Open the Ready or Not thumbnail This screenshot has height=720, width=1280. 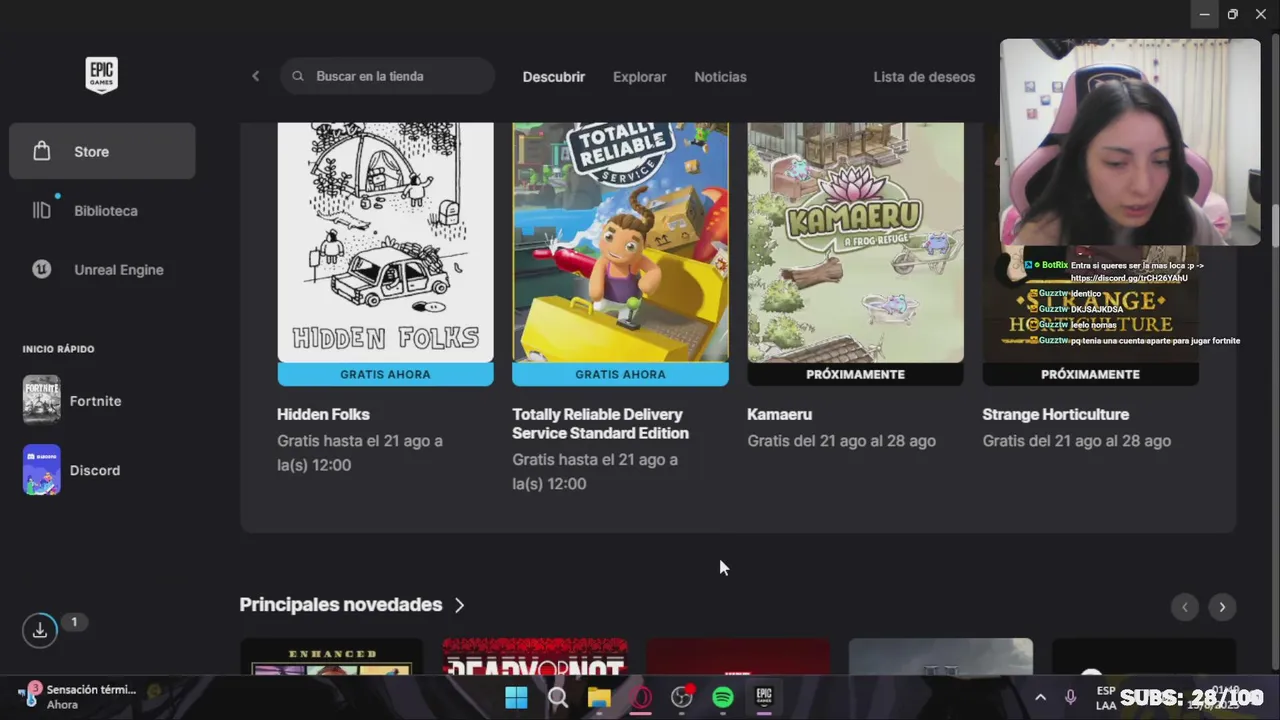(535, 657)
